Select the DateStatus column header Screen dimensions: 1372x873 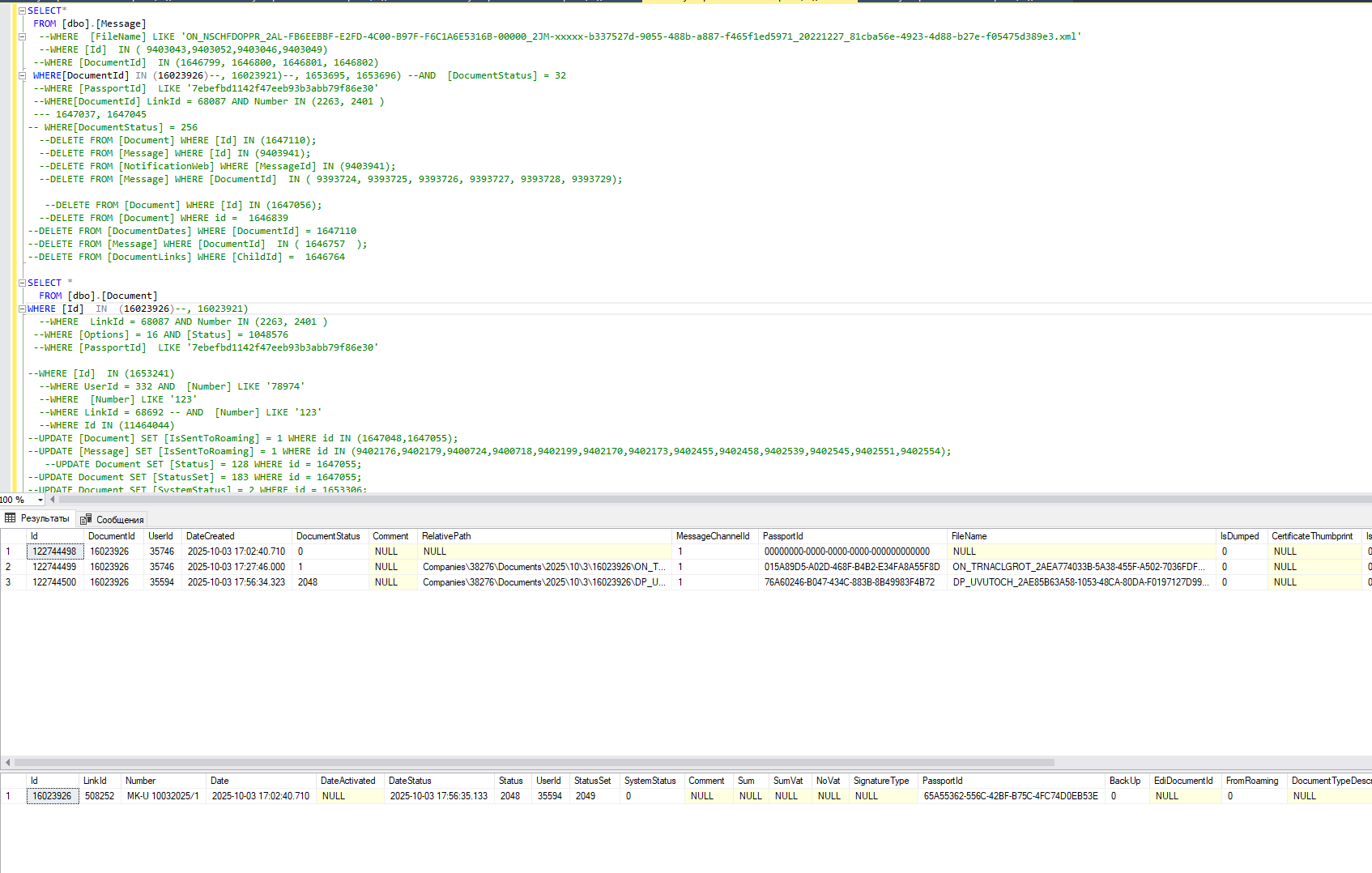440,781
